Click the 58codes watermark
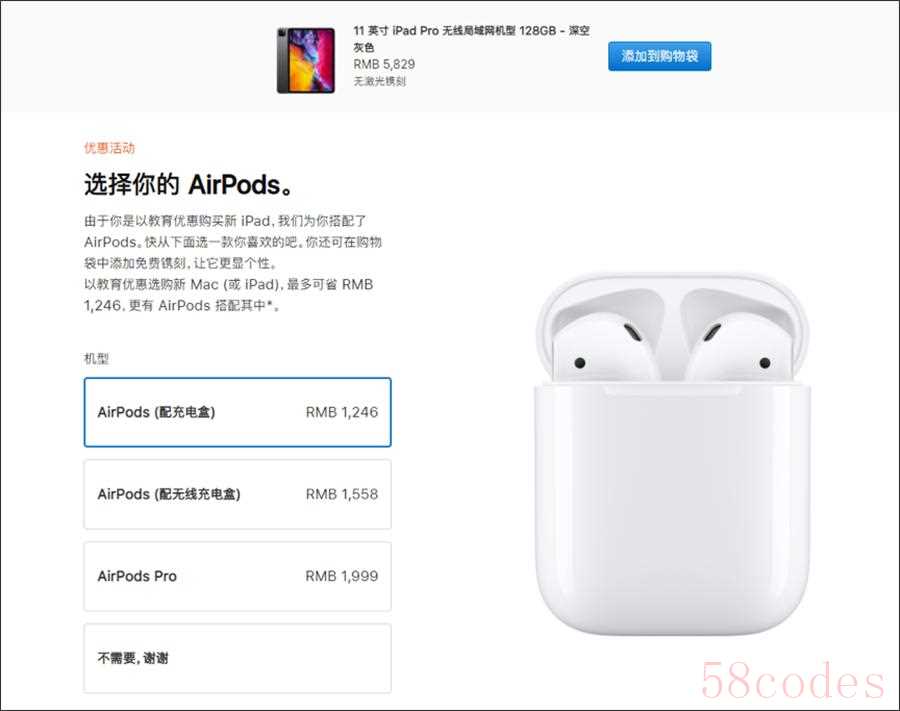Viewport: 900px width, 711px height. point(792,681)
